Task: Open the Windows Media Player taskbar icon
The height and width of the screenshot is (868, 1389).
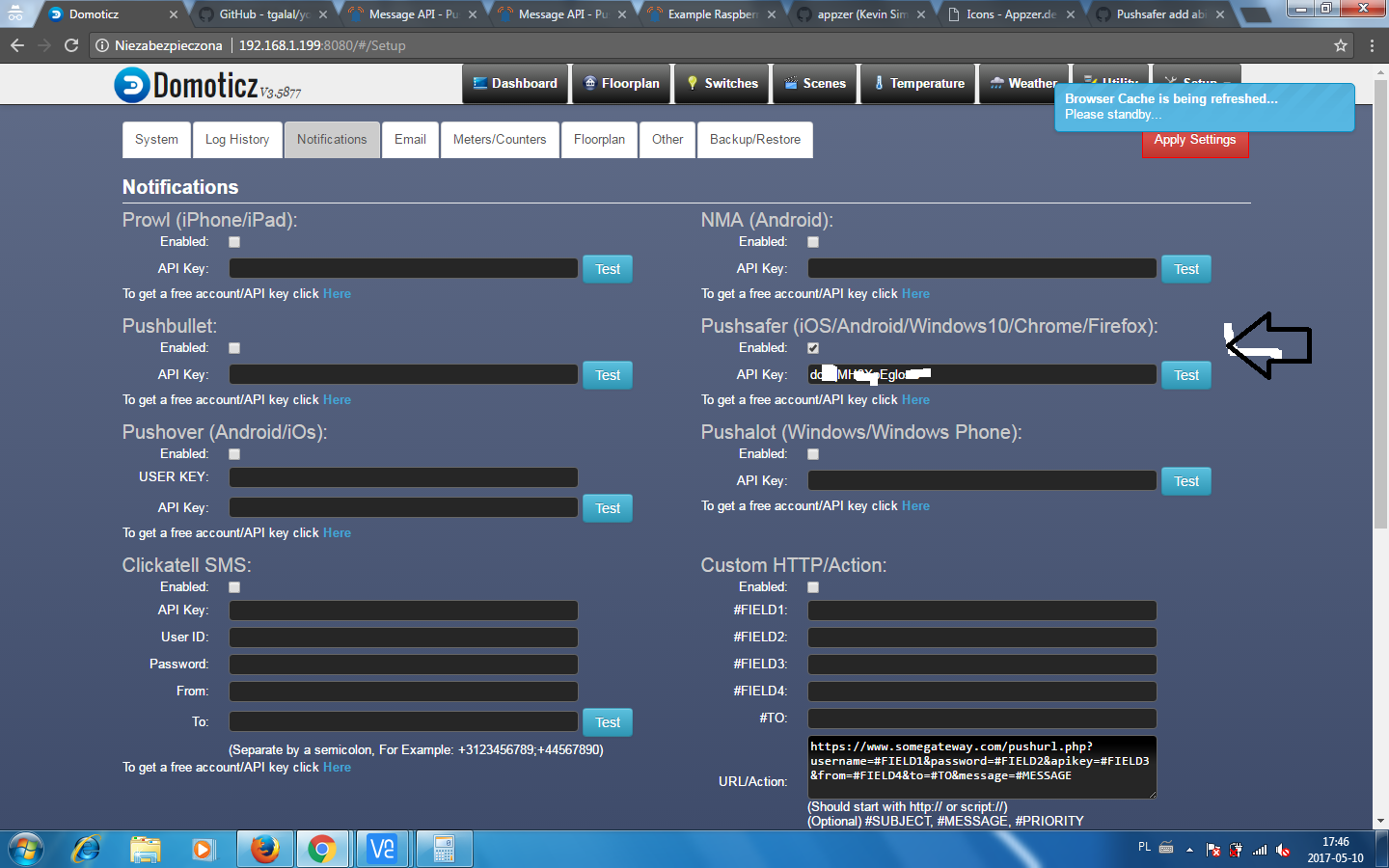Action: (204, 850)
